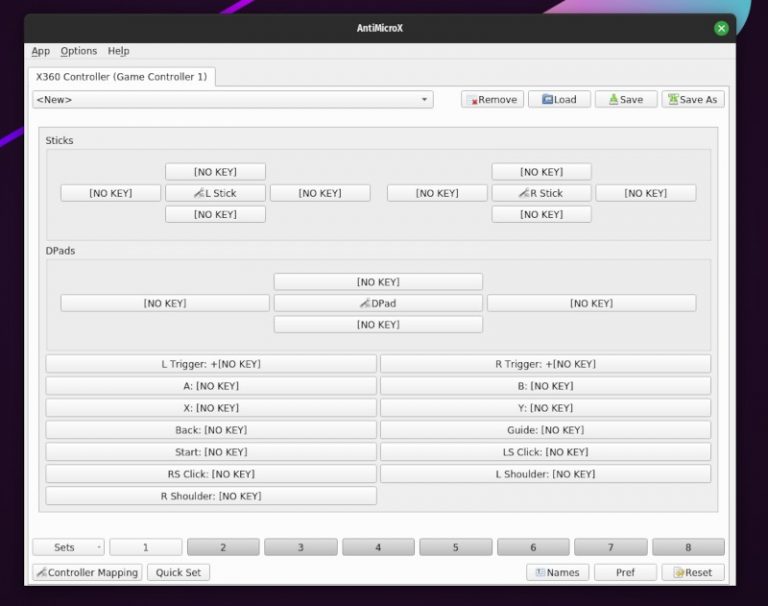Assign key to DPad right

click(x=592, y=303)
